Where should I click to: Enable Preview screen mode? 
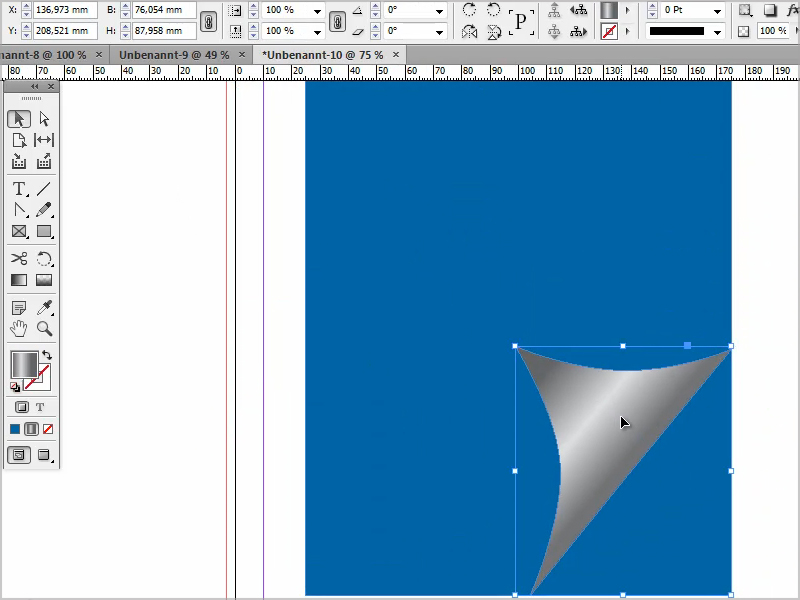point(44,455)
